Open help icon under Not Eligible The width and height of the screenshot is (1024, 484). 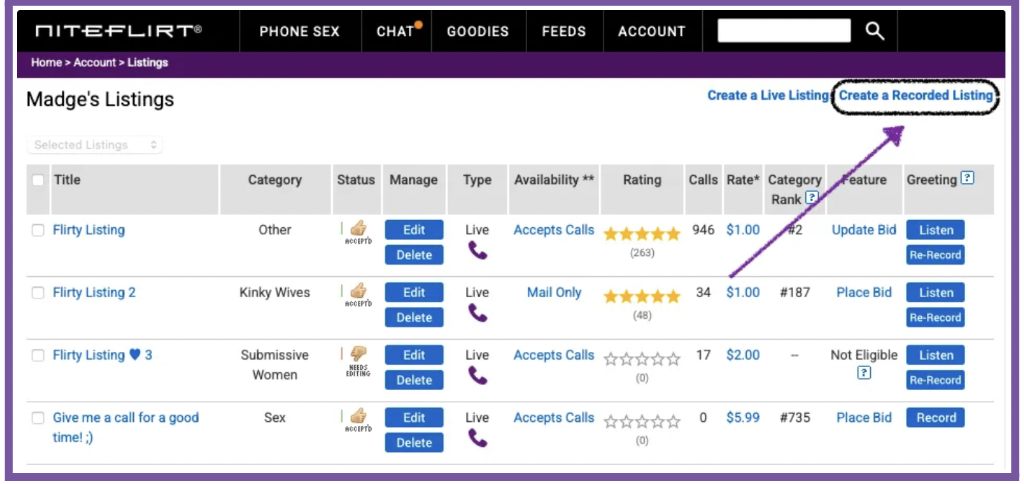coord(864,372)
